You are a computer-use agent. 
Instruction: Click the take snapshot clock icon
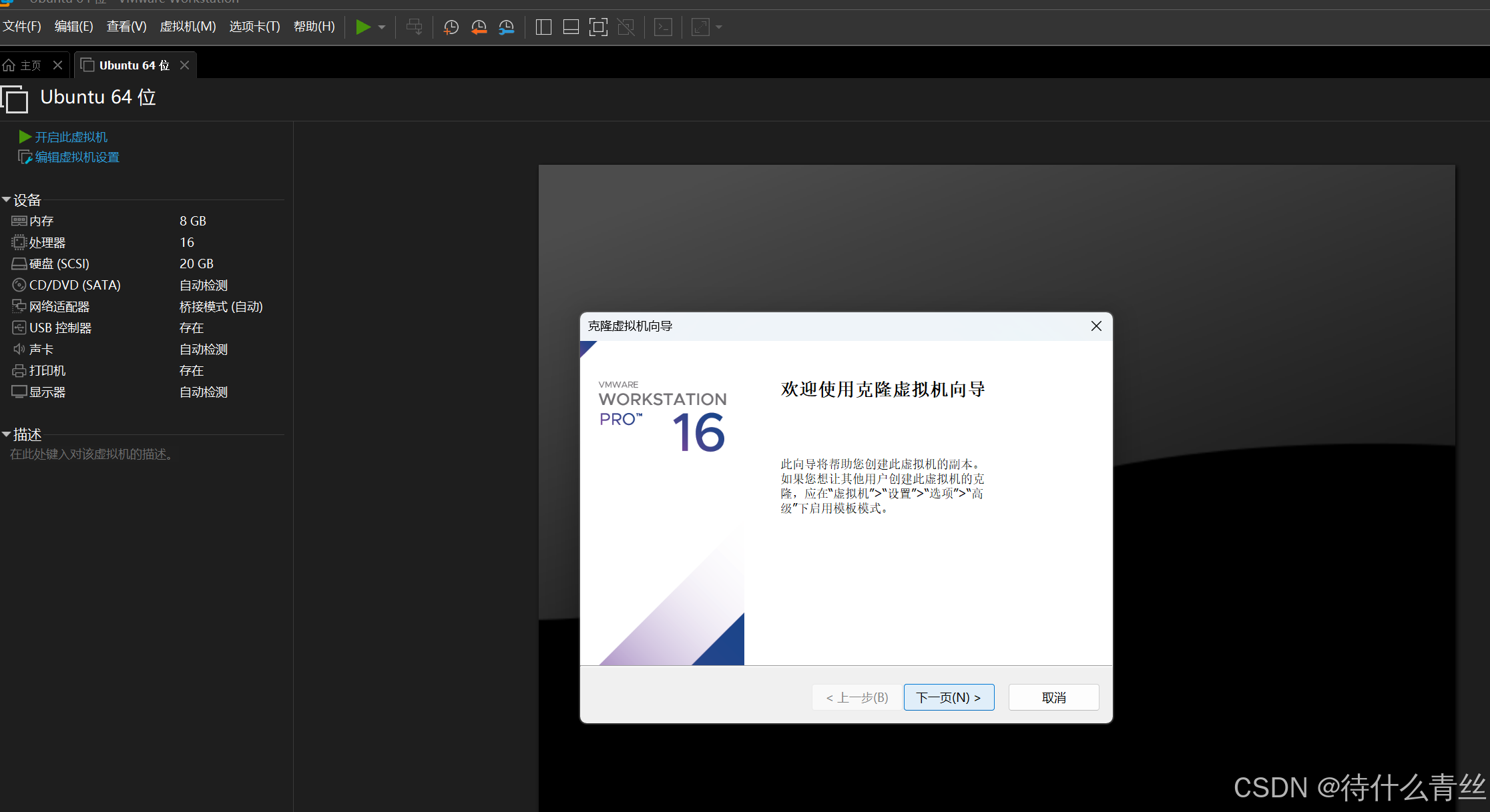(451, 27)
